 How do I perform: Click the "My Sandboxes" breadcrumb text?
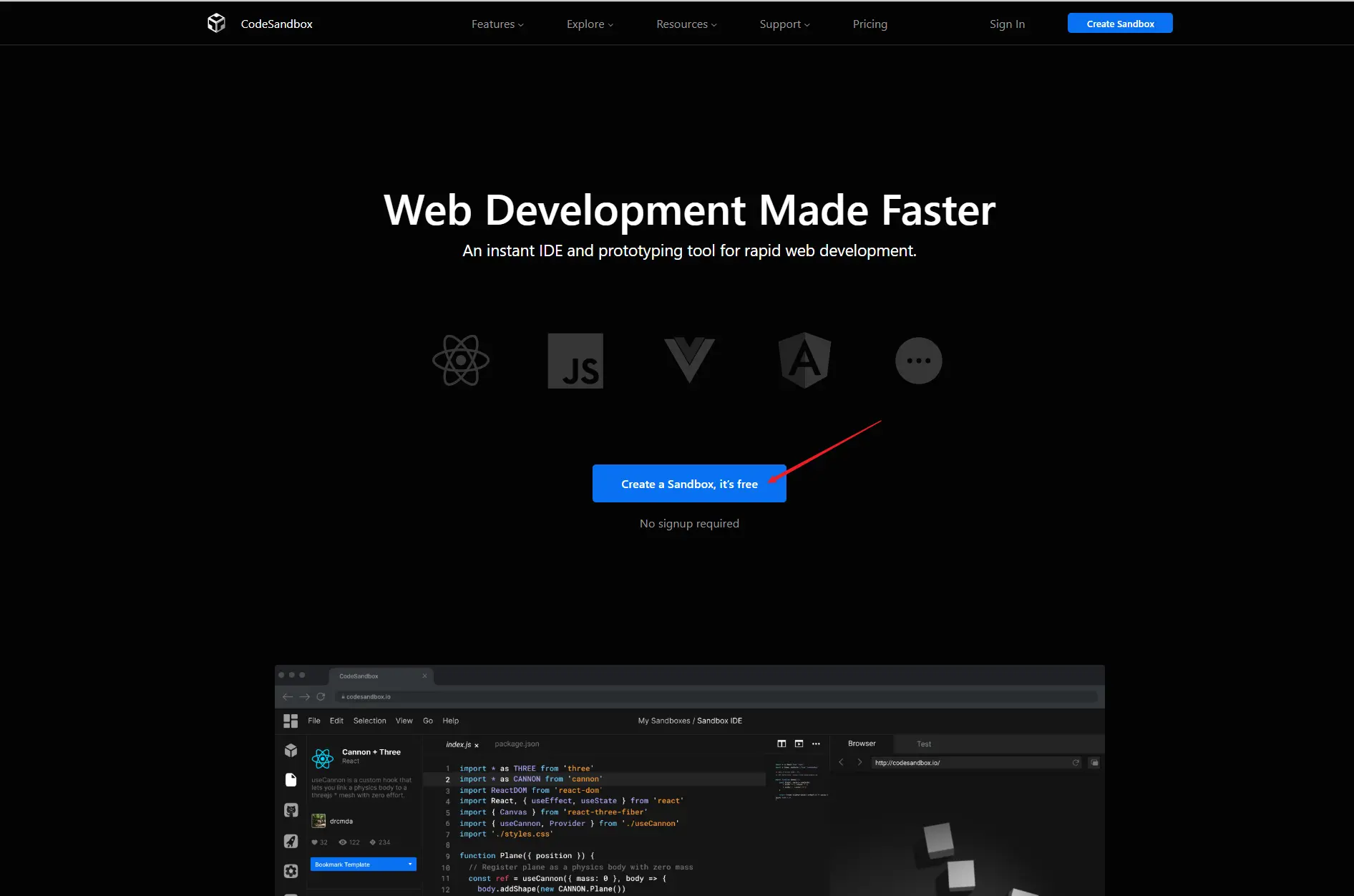click(664, 721)
